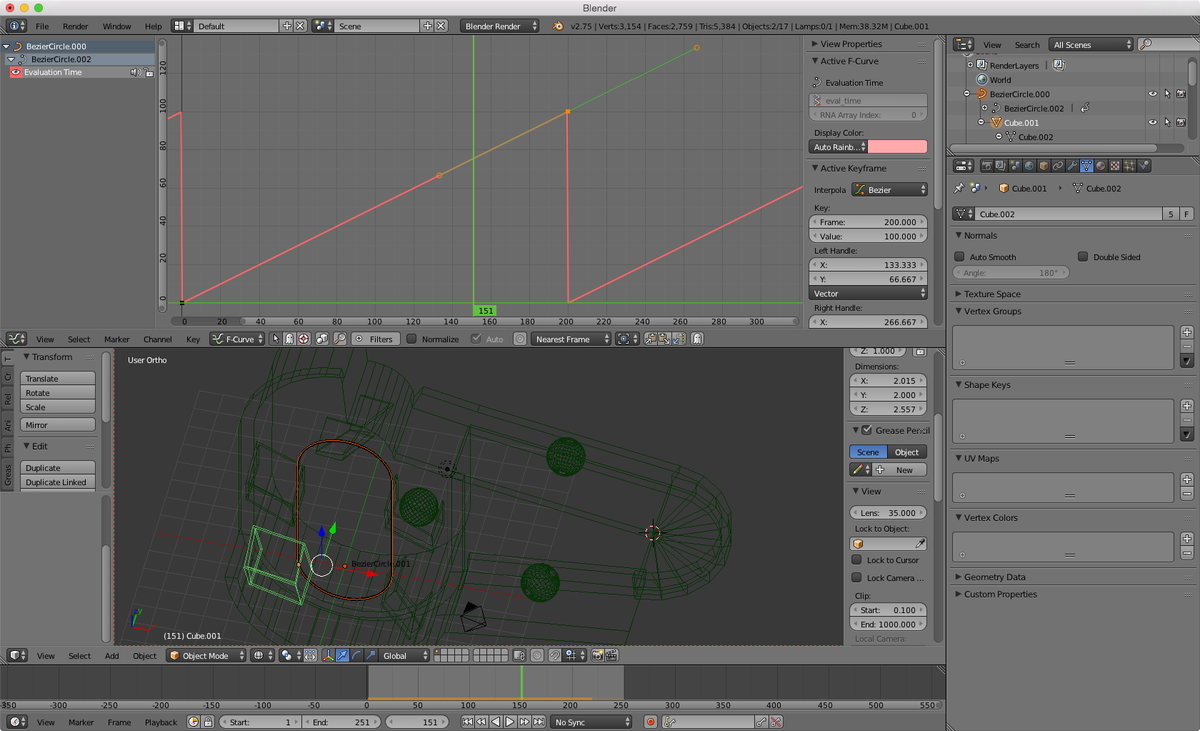Open Material properties tab sphere icon
The width and height of the screenshot is (1200, 731).
click(x=1100, y=166)
